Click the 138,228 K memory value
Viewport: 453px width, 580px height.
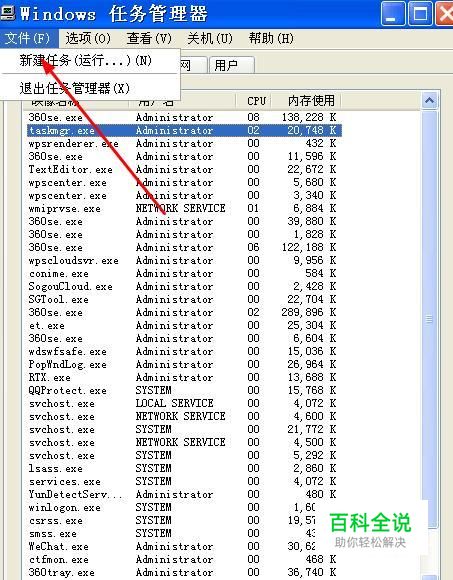309,117
